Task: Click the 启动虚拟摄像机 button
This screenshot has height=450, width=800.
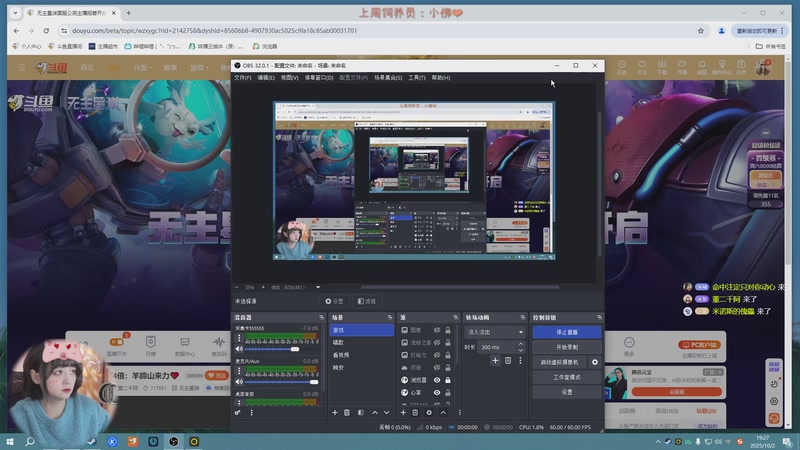Action: tap(560, 362)
